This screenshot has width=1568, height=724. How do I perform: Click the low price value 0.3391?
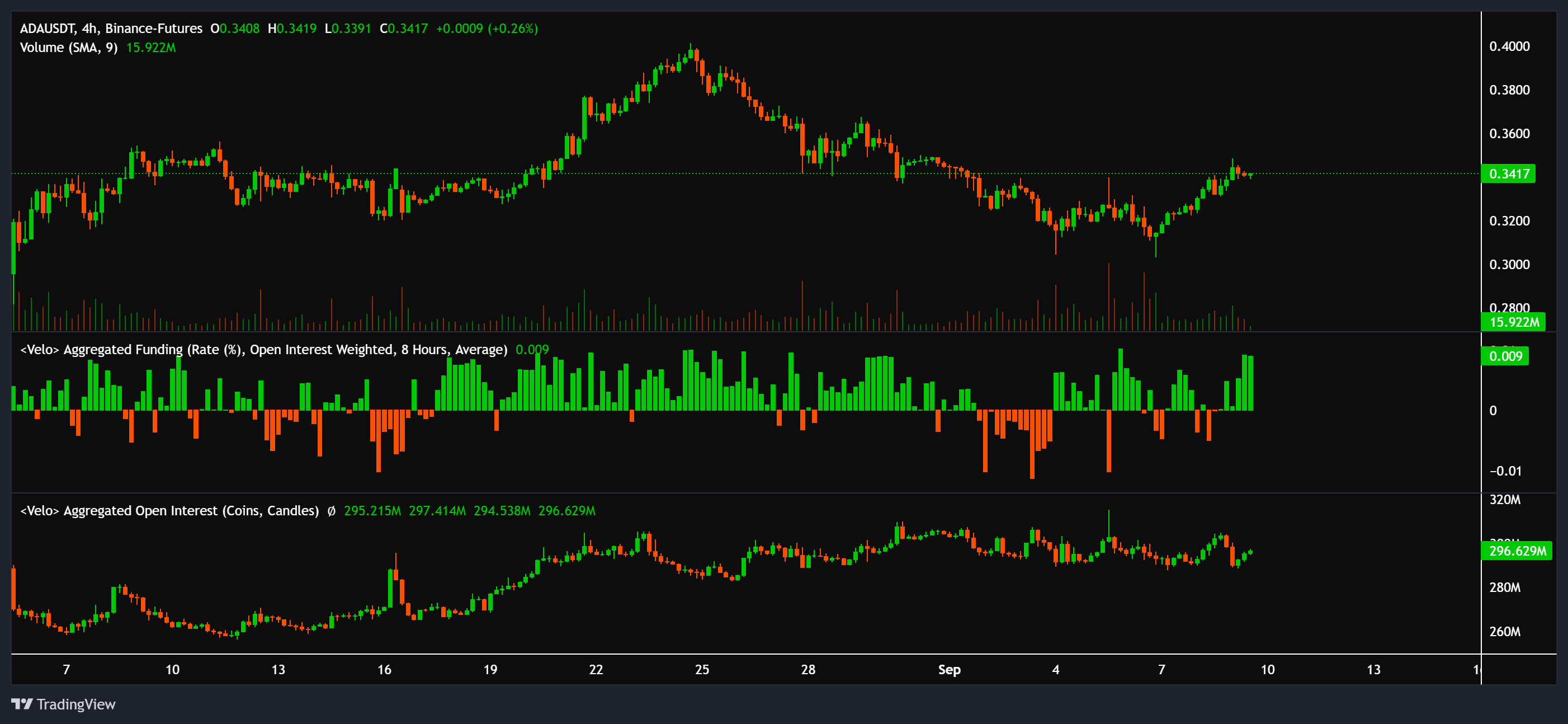[x=351, y=29]
